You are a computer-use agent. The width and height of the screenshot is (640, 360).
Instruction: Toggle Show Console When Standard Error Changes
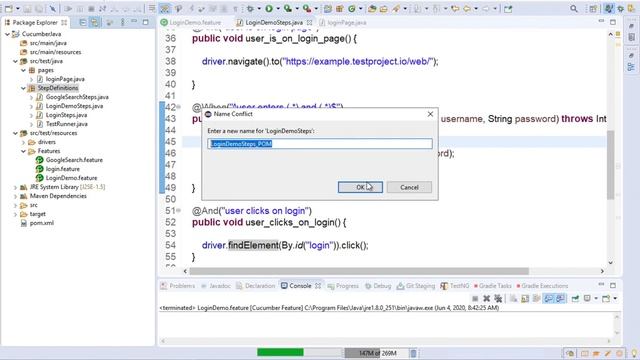click(x=560, y=298)
